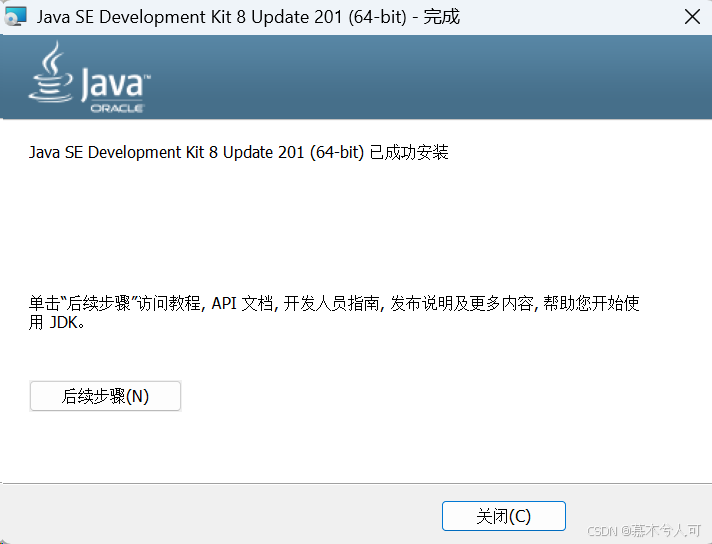Click the window title ending in 完成
Screen dimensions: 712x544
[x=248, y=17]
